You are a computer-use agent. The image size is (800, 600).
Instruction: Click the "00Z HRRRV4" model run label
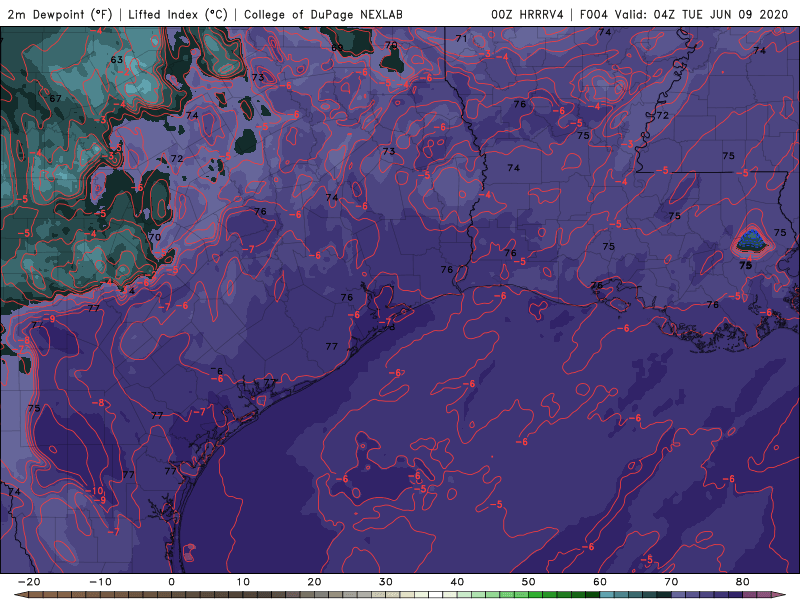click(527, 15)
